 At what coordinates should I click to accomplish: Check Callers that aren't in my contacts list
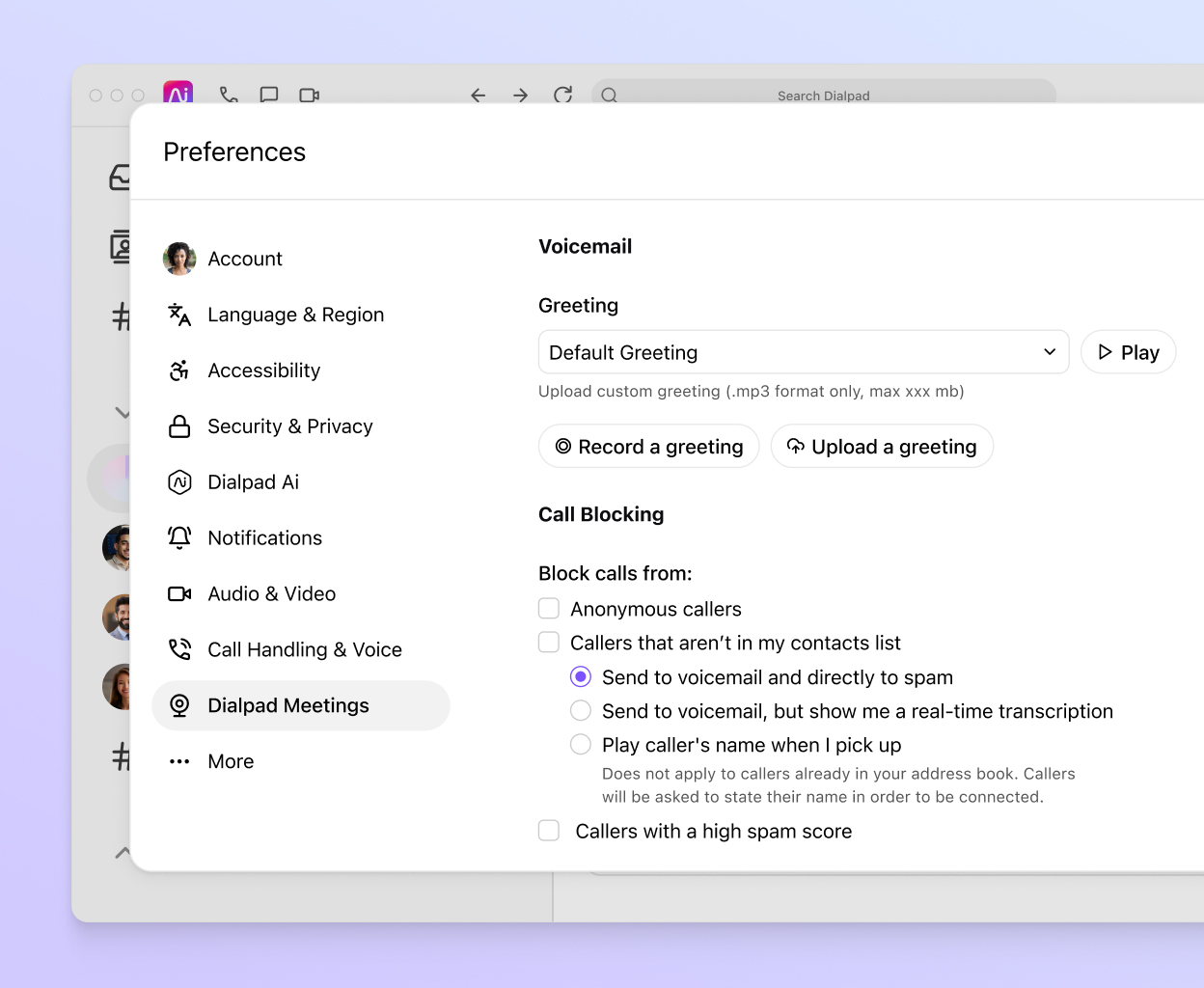[x=548, y=642]
